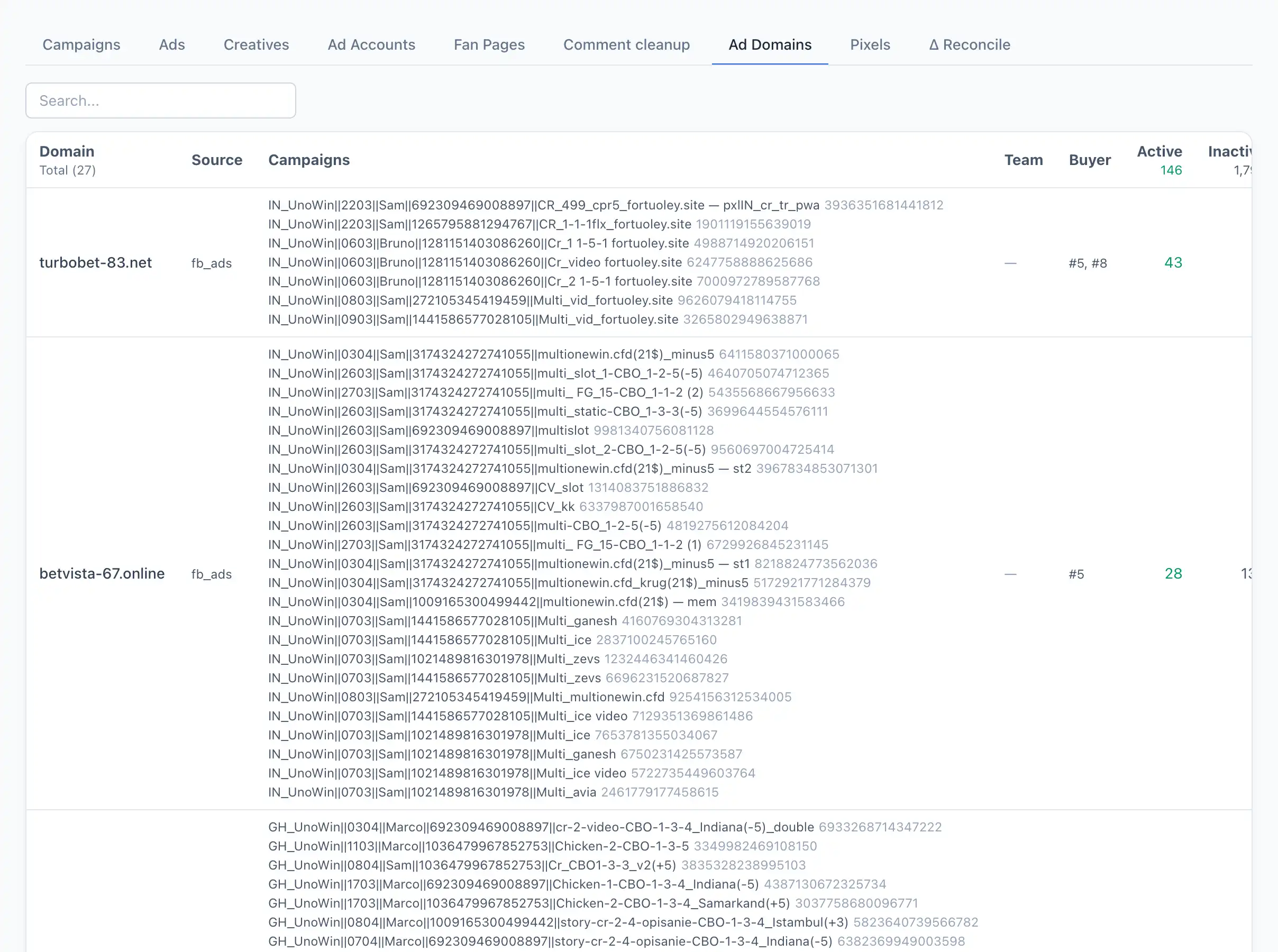Click campaign ID 3265802949638871
Screen dimensions: 1278x952
point(745,319)
